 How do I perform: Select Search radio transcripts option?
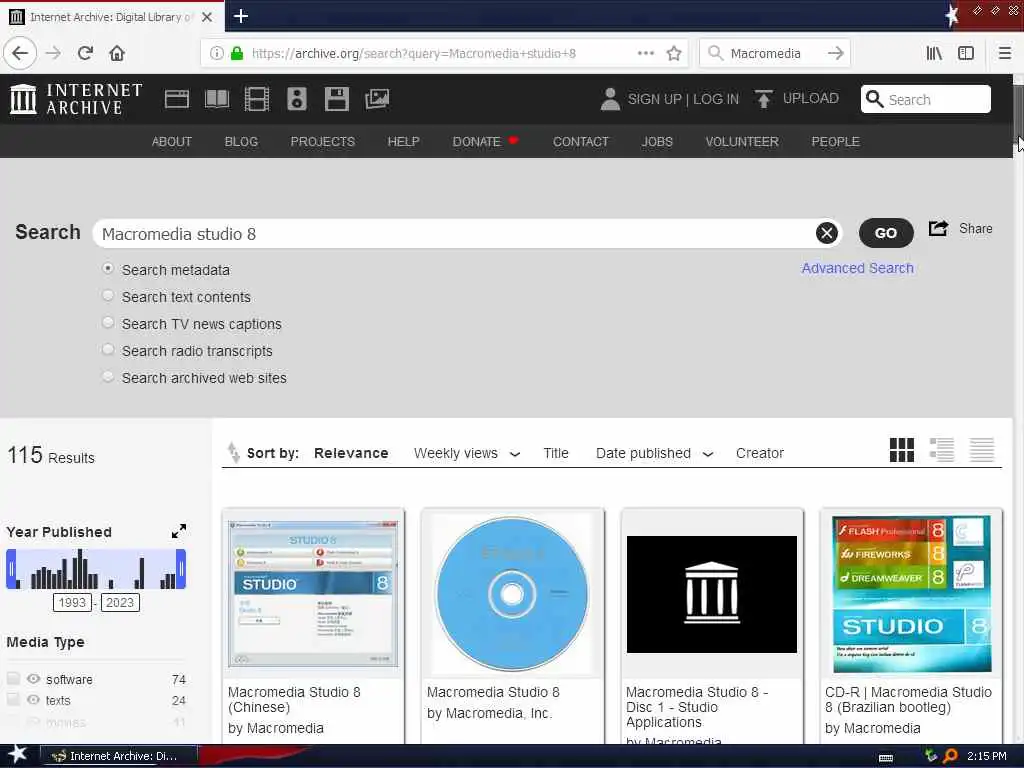coord(108,349)
